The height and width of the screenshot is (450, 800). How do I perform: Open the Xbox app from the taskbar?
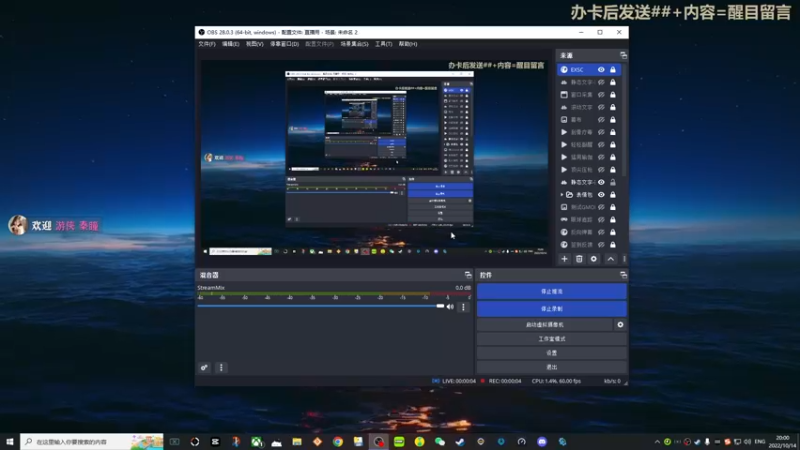point(256,442)
